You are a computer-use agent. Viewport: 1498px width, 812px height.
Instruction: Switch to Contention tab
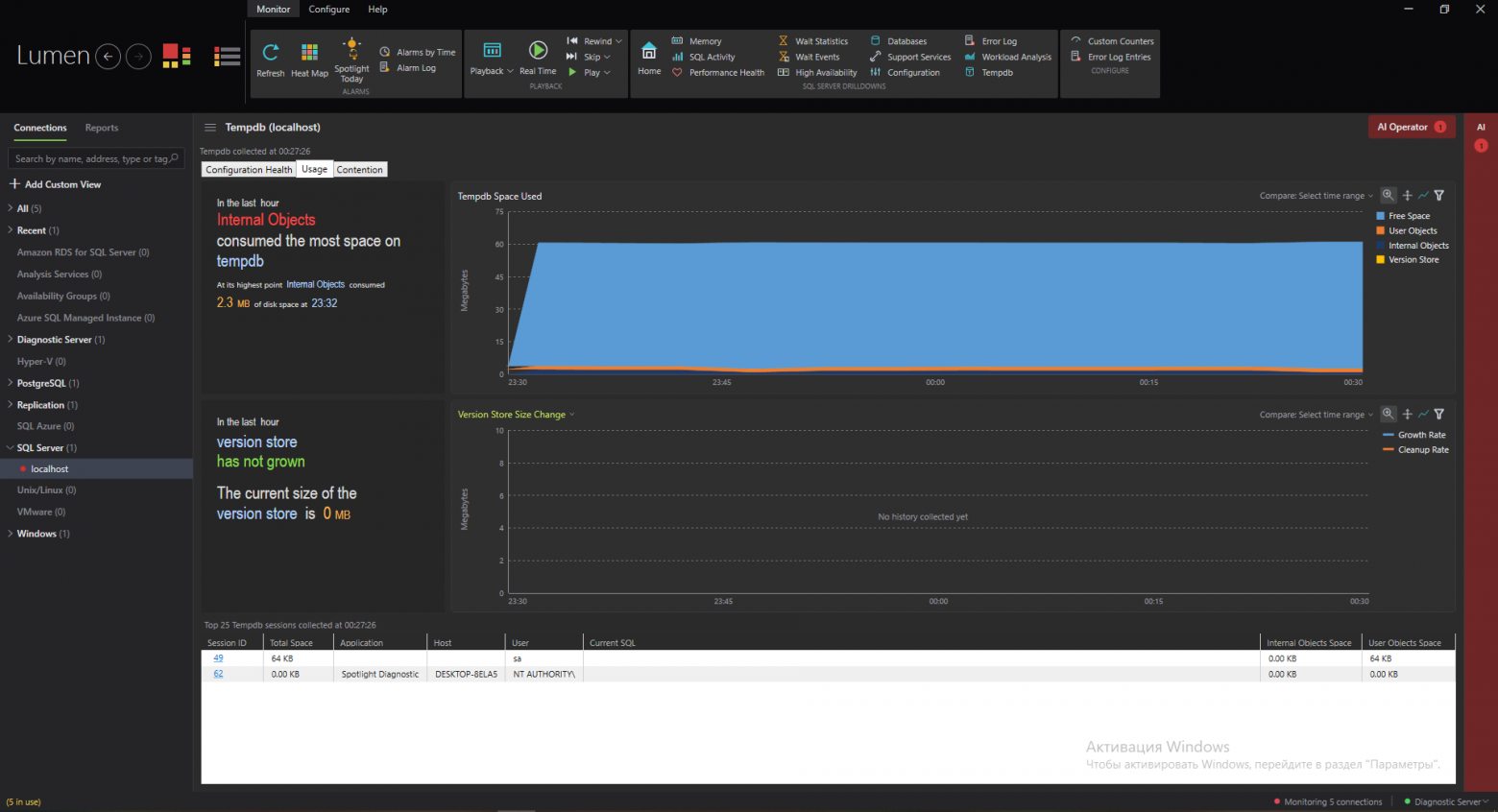click(359, 170)
